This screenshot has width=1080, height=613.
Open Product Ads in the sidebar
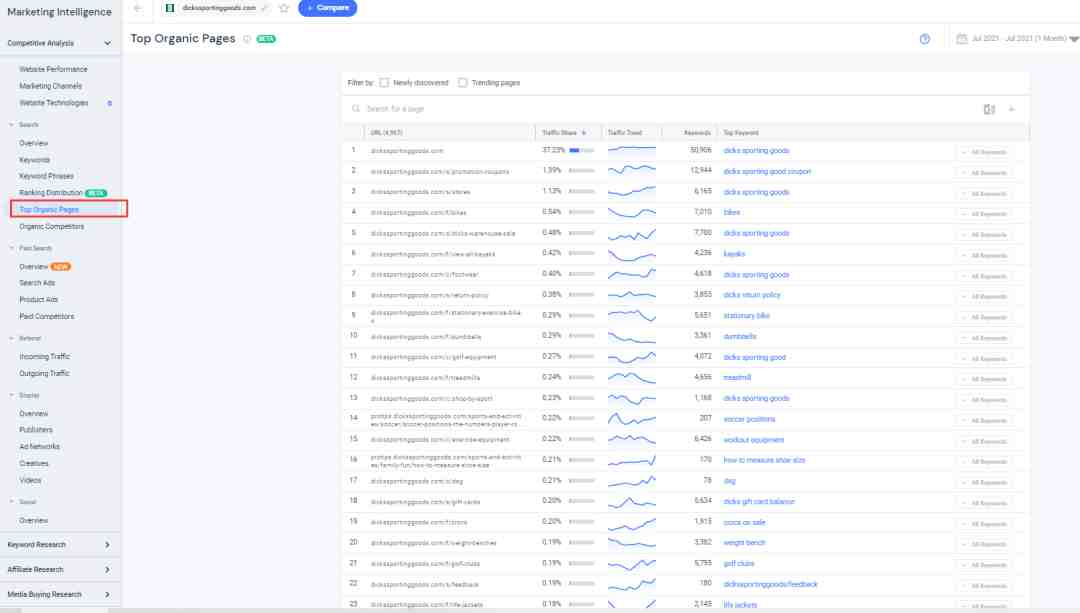coord(39,300)
